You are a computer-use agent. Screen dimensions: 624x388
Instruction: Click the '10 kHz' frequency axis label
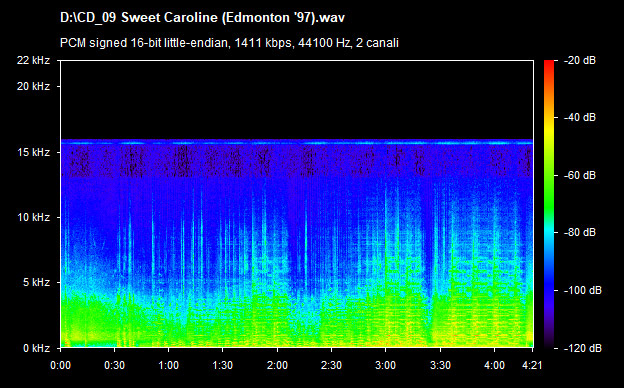pos(33,217)
